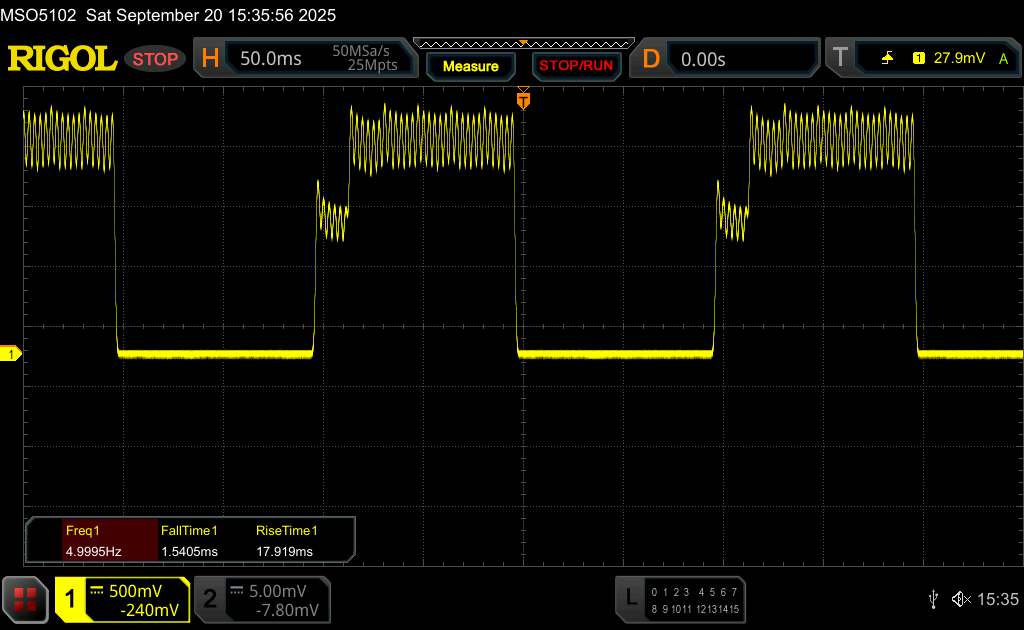
Task: Change the 50.0ms timebase setting
Action: pyautogui.click(x=271, y=59)
